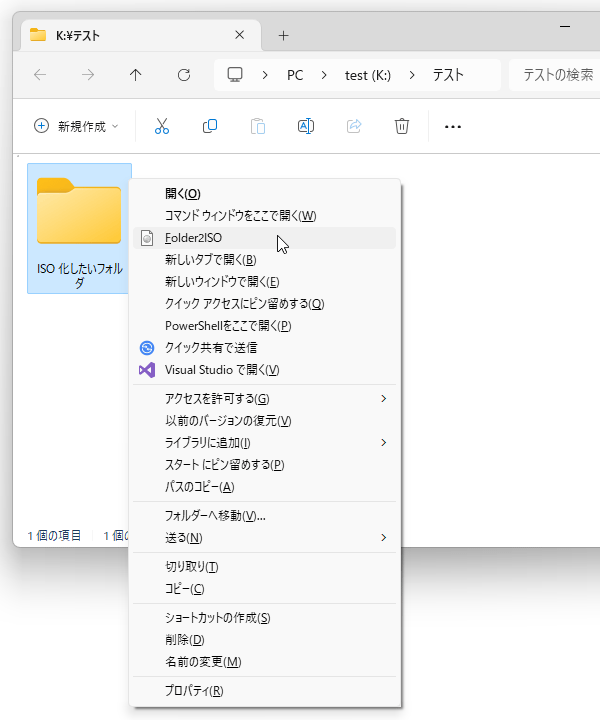This screenshot has width=600, height=720.
Task: Open the See more ellipsis menu
Action: pyautogui.click(x=453, y=127)
